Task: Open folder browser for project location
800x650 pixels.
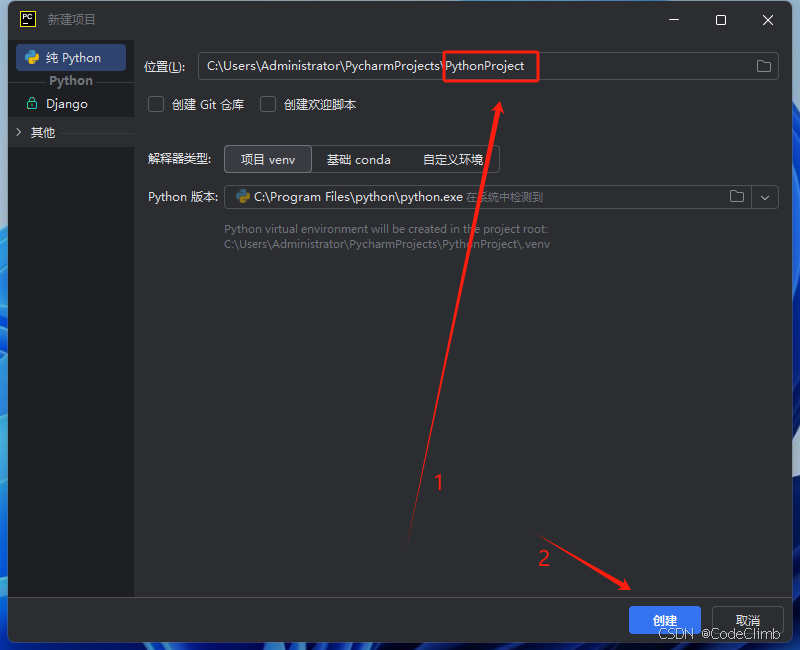Action: [x=763, y=66]
